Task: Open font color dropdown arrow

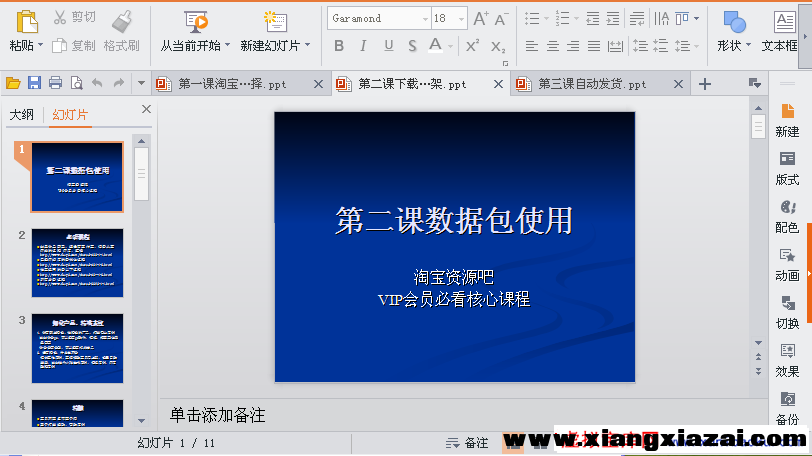Action: [x=451, y=47]
